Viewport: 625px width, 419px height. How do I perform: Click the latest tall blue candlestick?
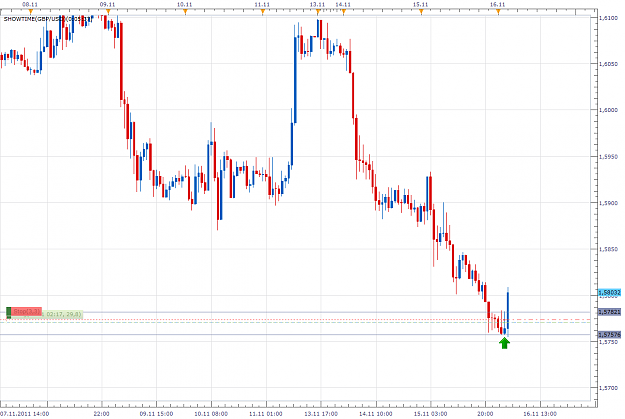pyautogui.click(x=508, y=311)
